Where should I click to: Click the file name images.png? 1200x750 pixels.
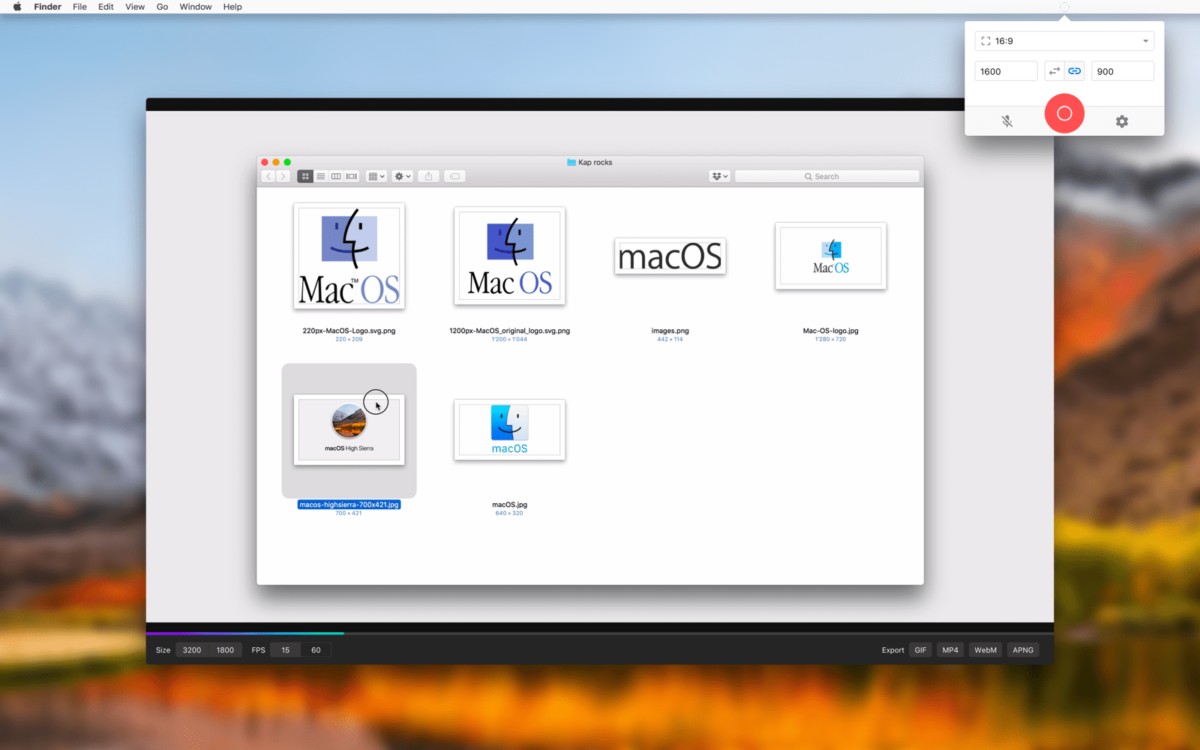coord(670,331)
